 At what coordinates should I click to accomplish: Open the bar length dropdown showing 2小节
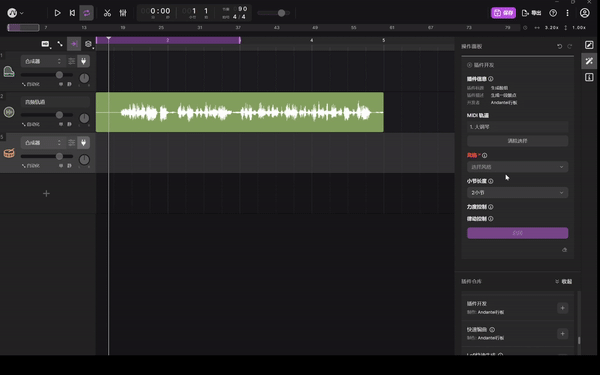pos(517,192)
